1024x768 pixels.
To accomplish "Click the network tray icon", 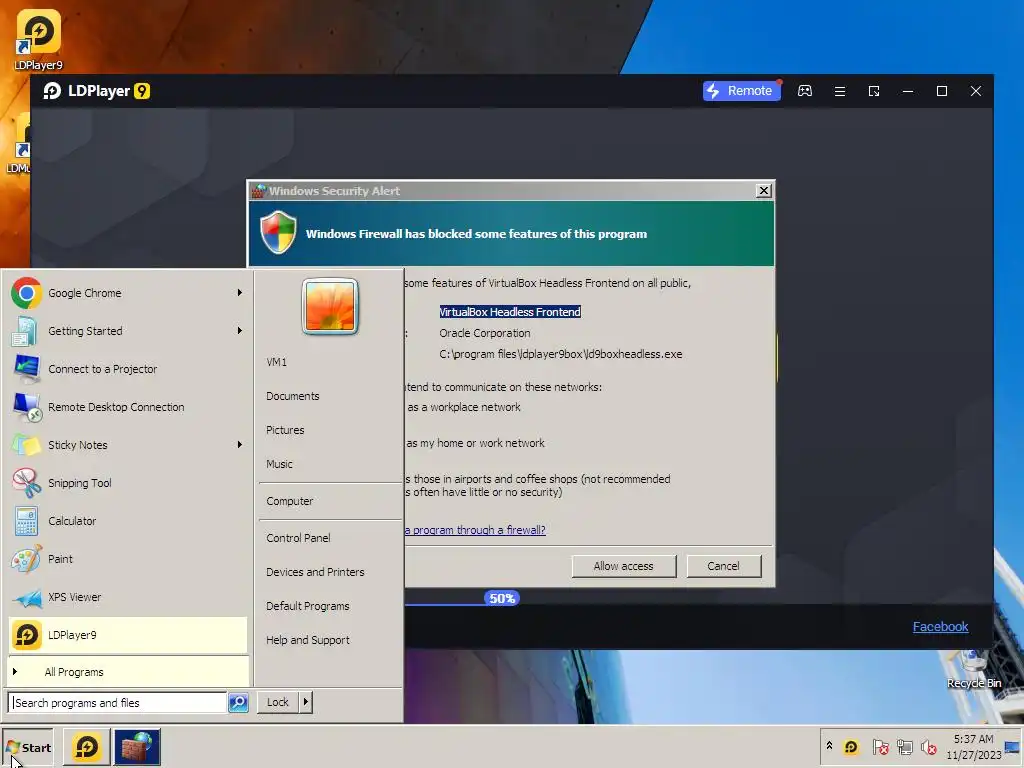I will point(905,746).
